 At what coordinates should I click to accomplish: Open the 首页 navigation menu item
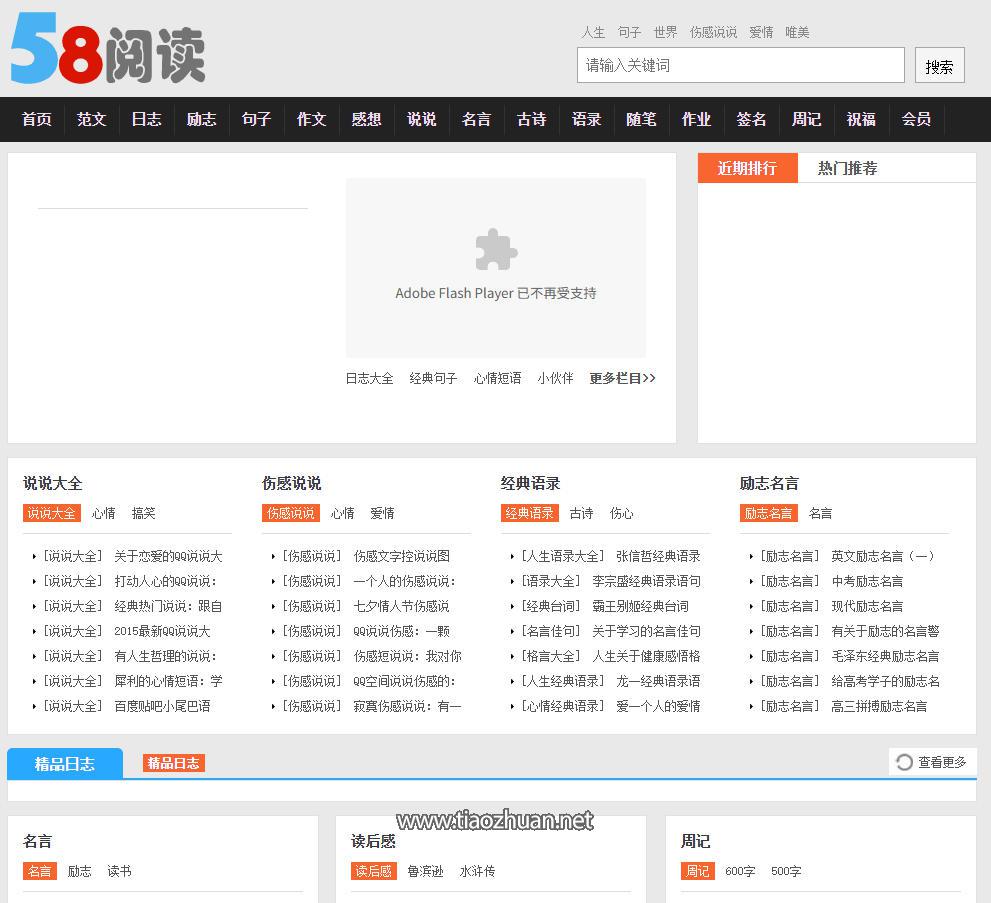37,119
